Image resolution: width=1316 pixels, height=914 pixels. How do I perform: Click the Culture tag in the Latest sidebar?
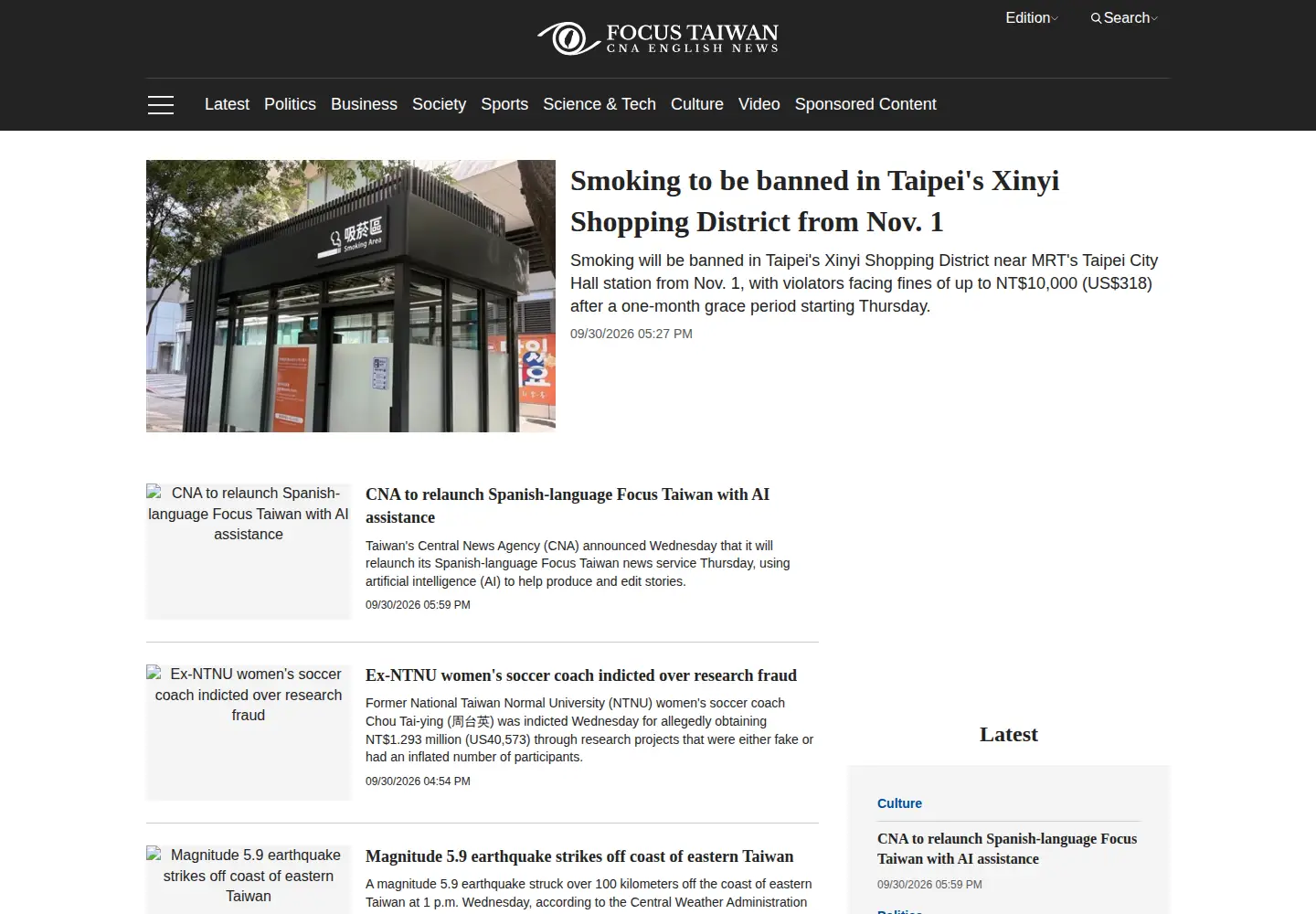899,803
